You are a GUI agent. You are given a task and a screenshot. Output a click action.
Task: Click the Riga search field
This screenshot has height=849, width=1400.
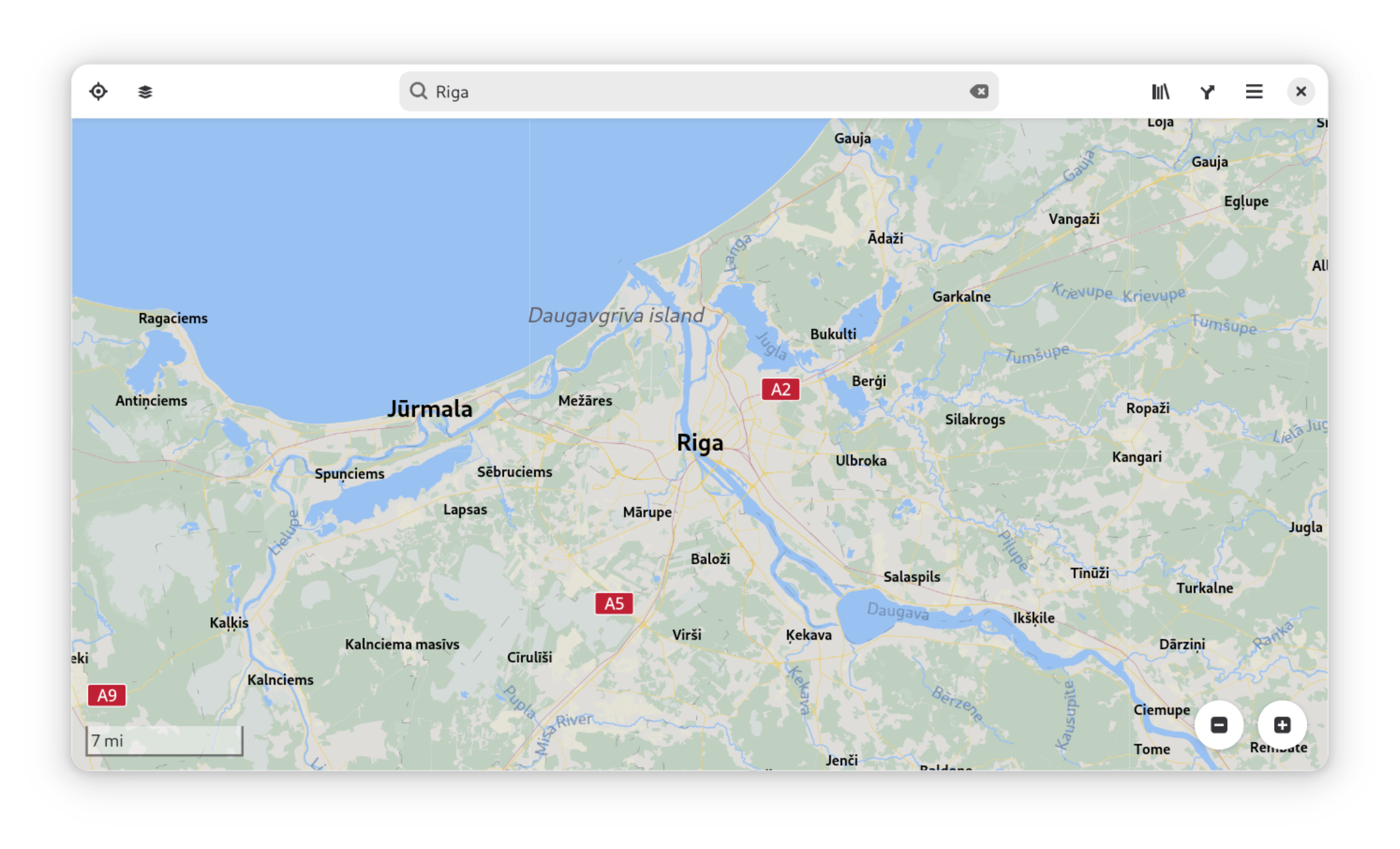pyautogui.click(x=697, y=92)
